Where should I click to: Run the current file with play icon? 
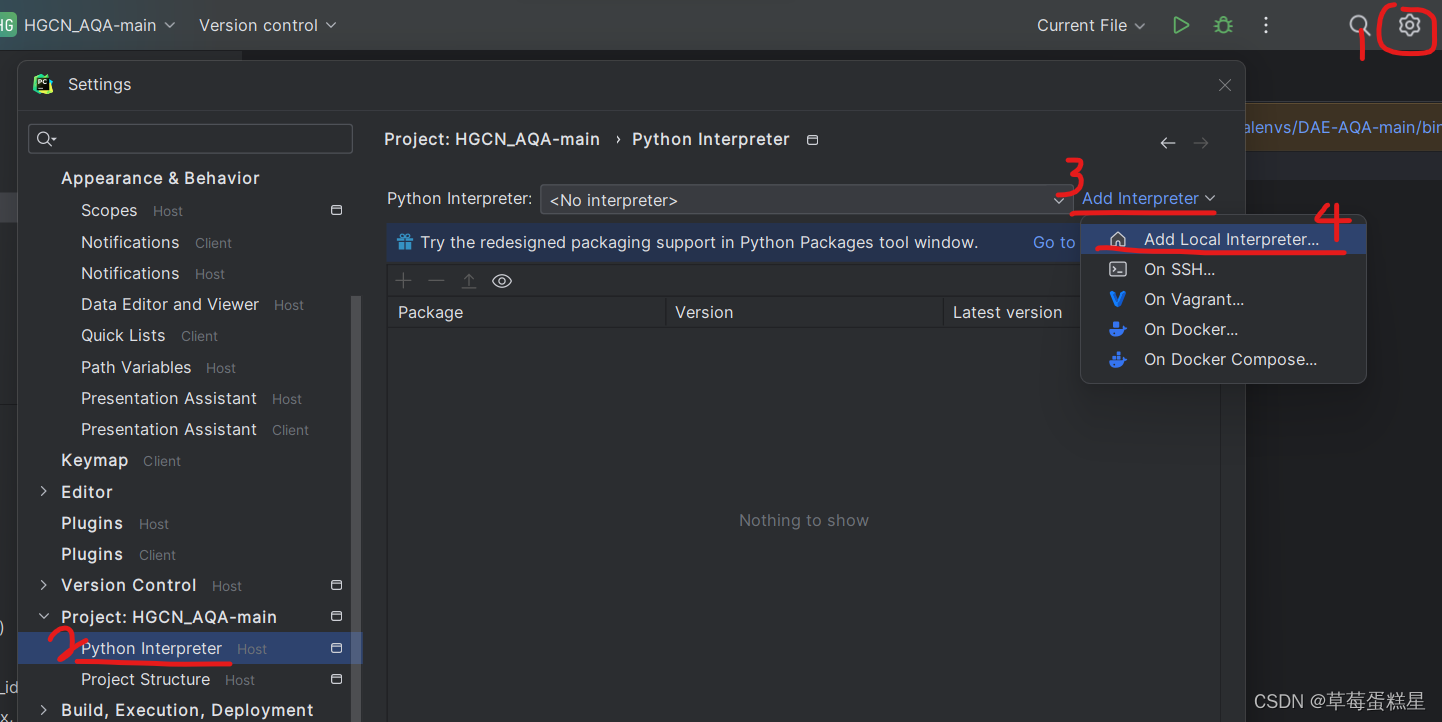[1181, 25]
